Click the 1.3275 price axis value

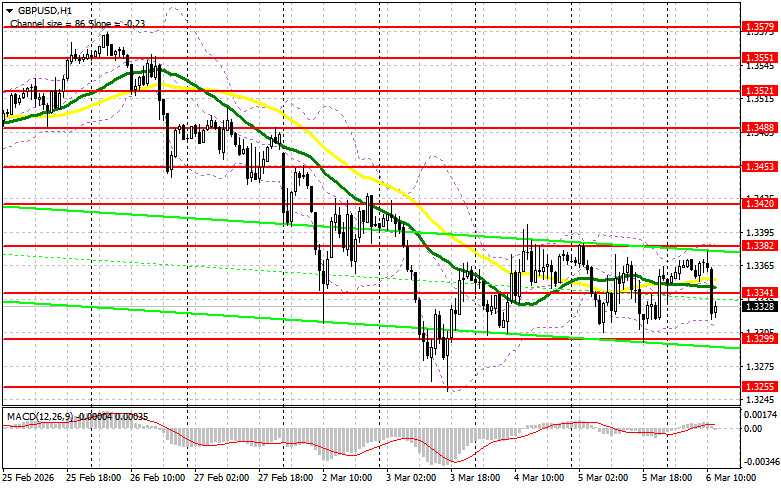pos(761,367)
